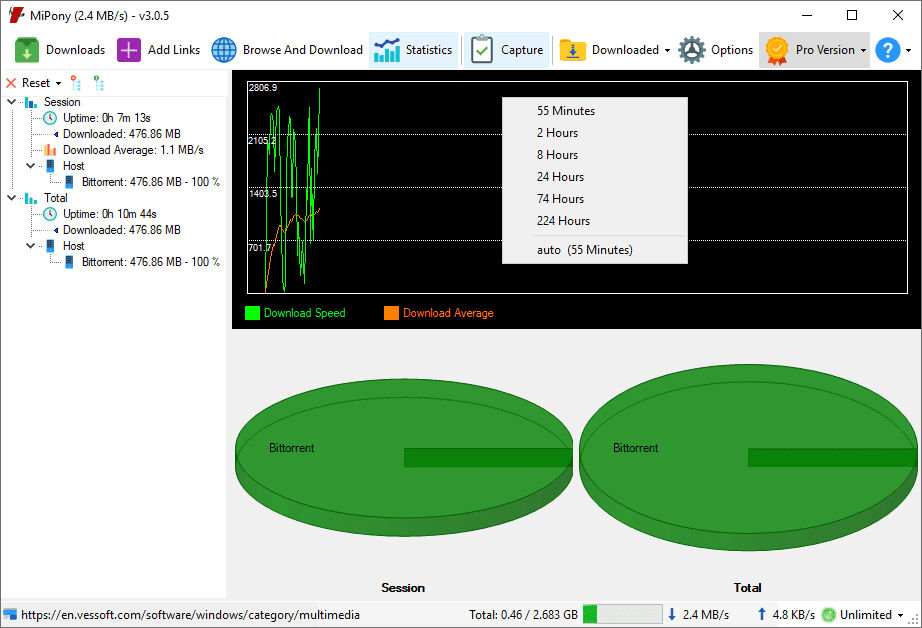This screenshot has height=628, width=922.
Task: Click the Total statistics node icon
Action: (31, 198)
